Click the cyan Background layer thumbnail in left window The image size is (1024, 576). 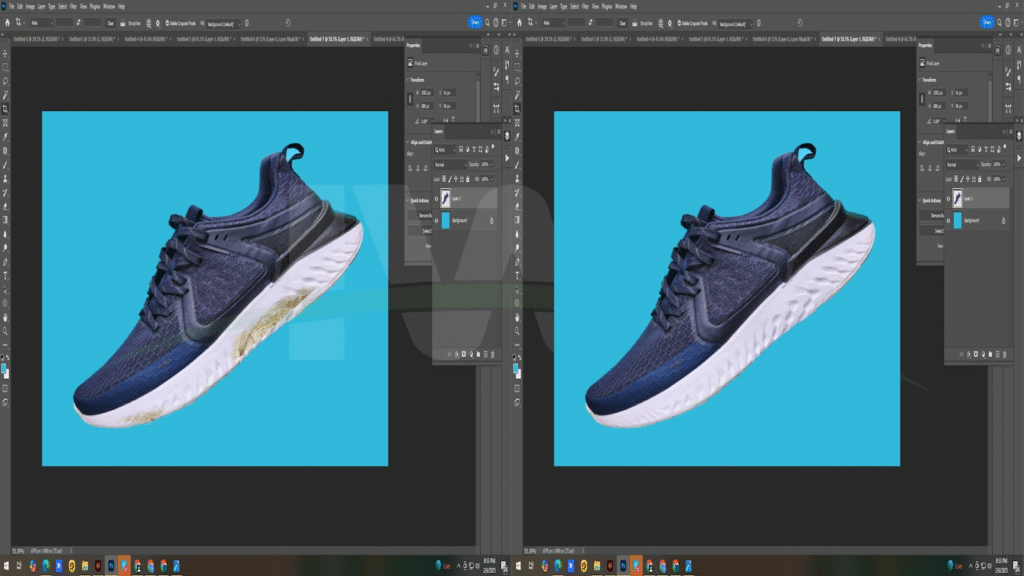tap(446, 221)
